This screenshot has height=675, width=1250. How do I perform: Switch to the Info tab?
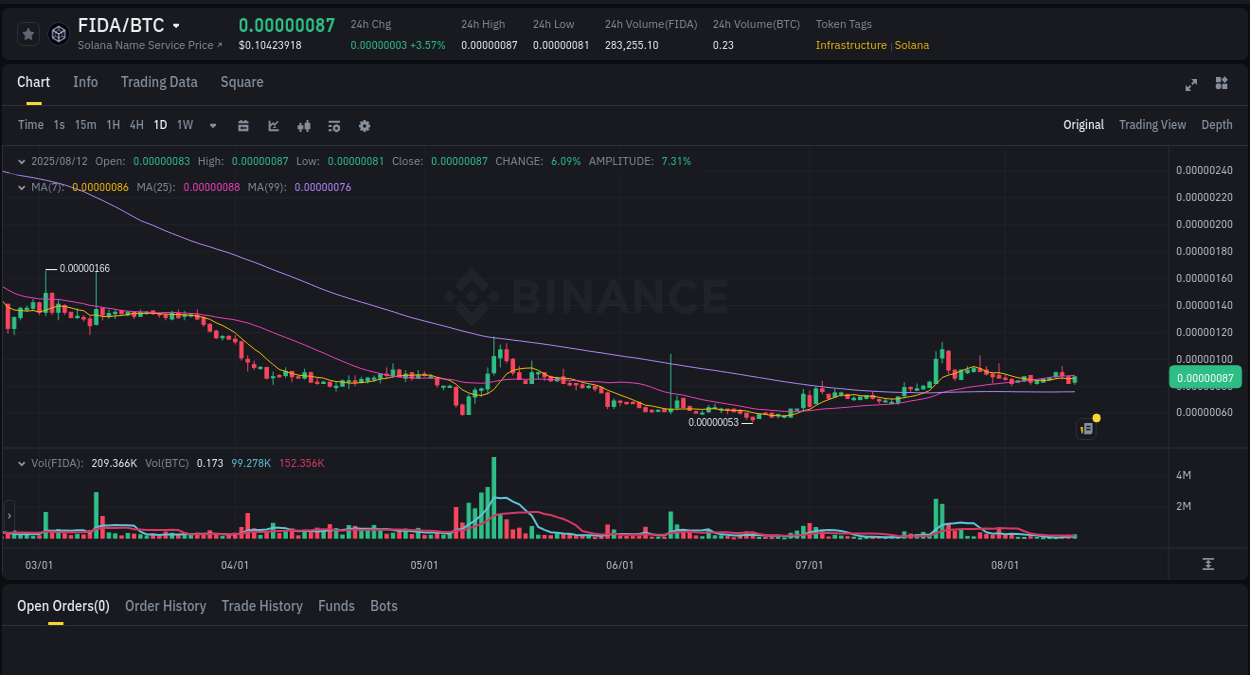coord(86,82)
